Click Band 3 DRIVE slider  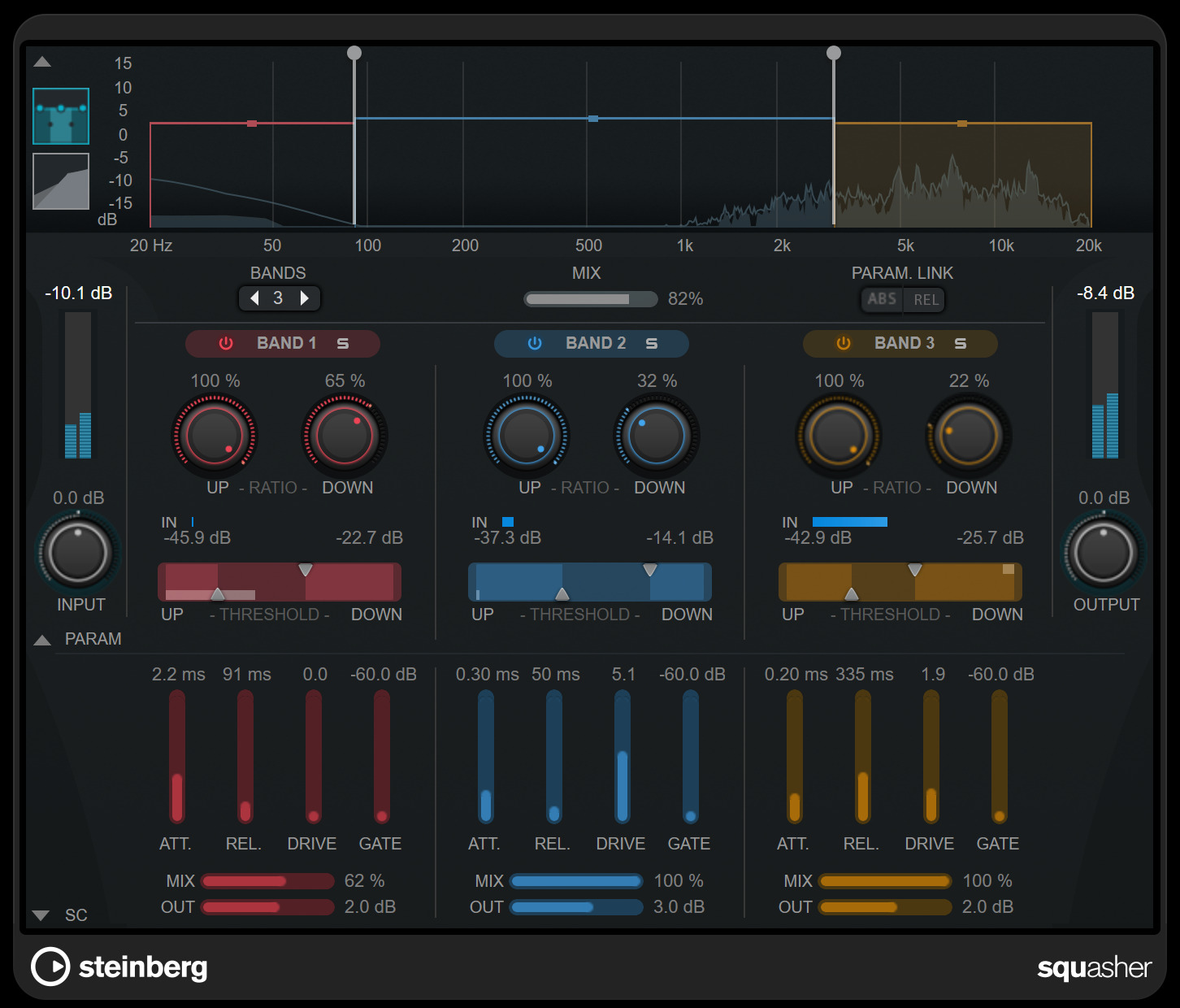931,757
